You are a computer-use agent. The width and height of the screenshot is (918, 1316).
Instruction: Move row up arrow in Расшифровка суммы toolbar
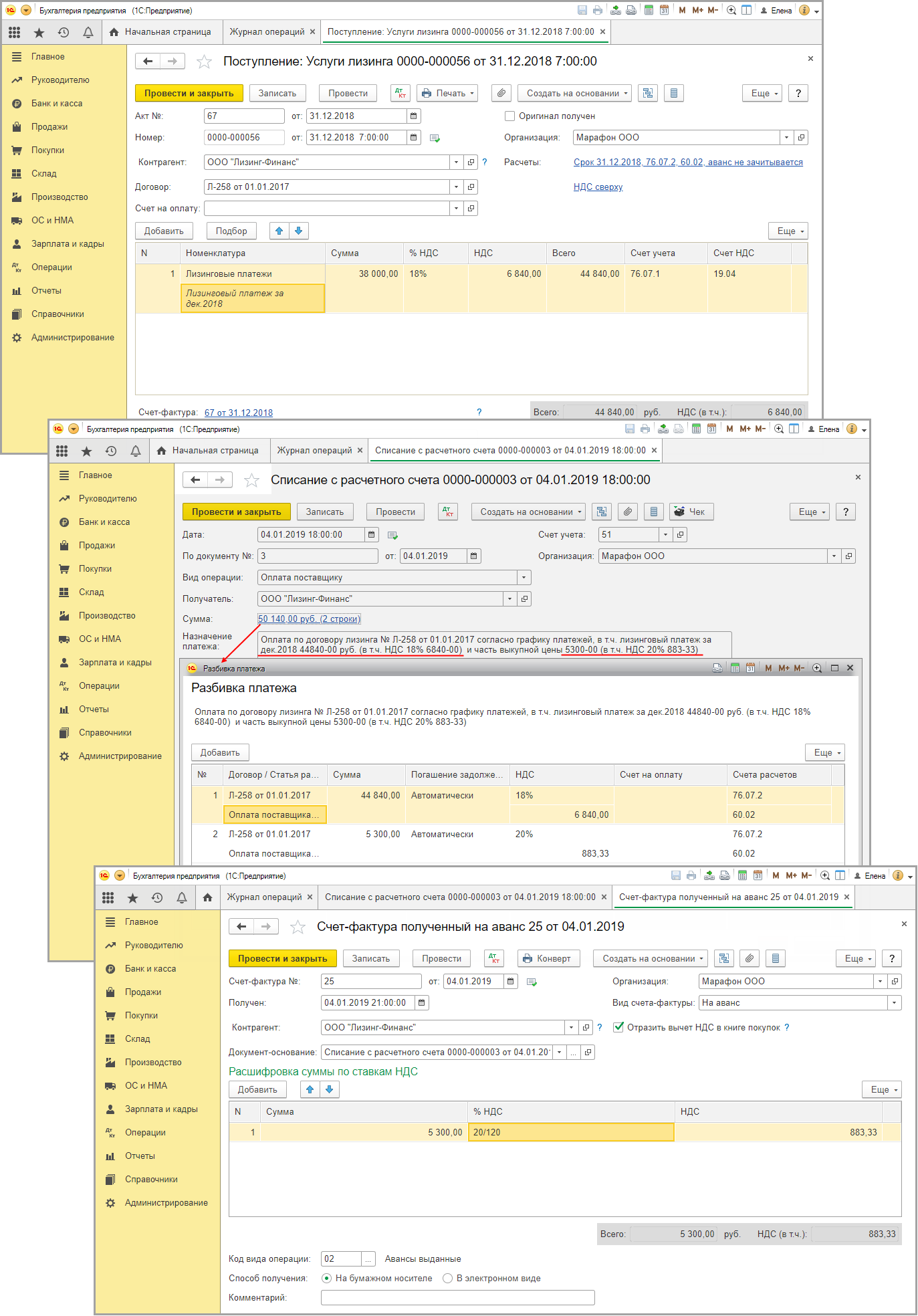310,1089
